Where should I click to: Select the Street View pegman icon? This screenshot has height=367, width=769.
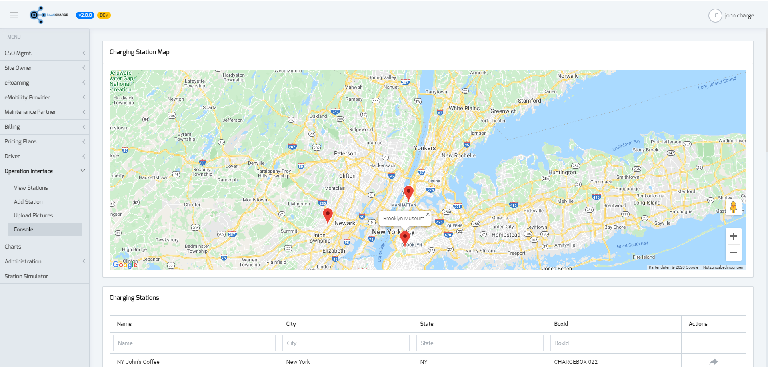tap(733, 207)
